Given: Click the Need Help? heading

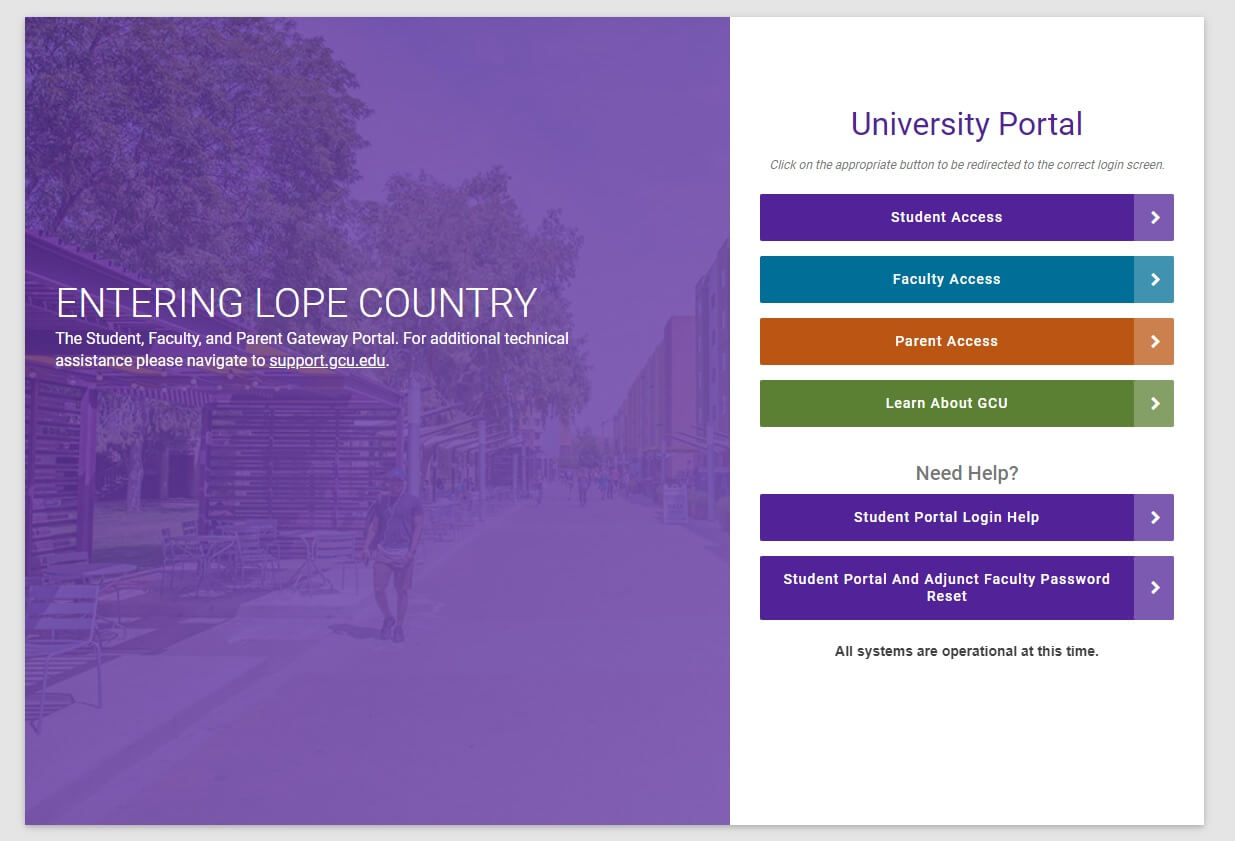Looking at the screenshot, I should point(966,473).
